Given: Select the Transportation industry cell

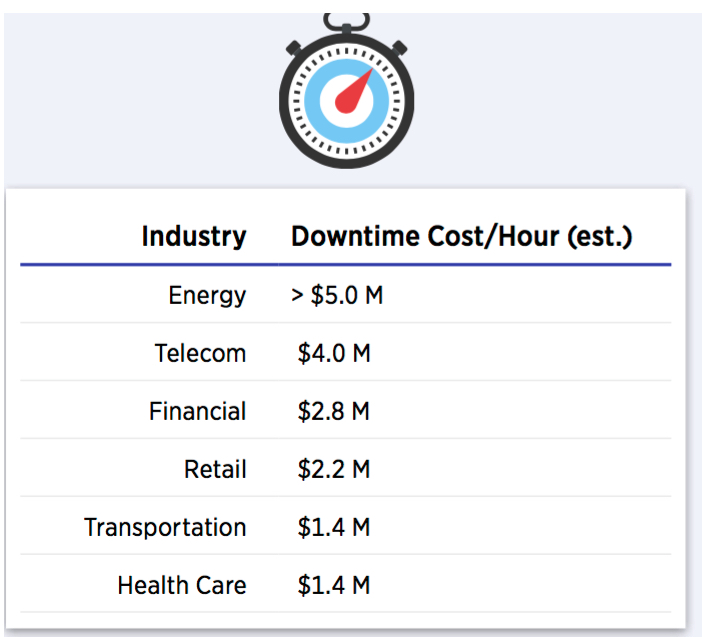Looking at the screenshot, I should point(165,527).
